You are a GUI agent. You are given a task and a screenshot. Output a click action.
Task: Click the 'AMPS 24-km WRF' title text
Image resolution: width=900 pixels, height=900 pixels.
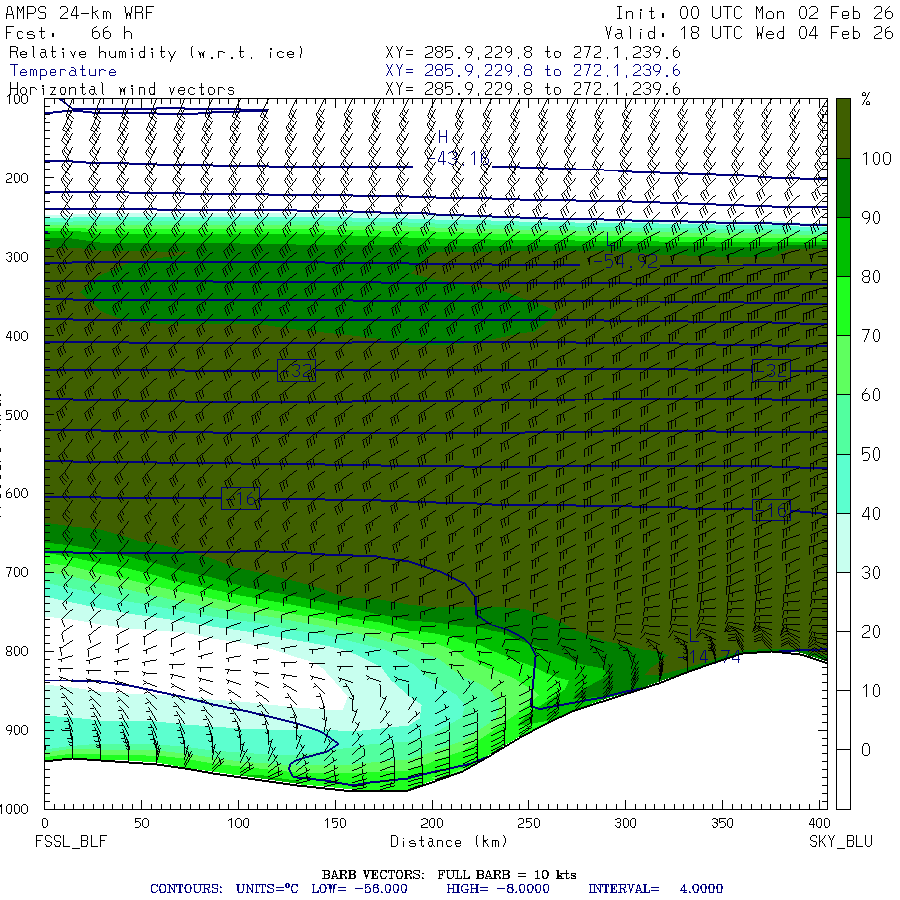(x=79, y=13)
